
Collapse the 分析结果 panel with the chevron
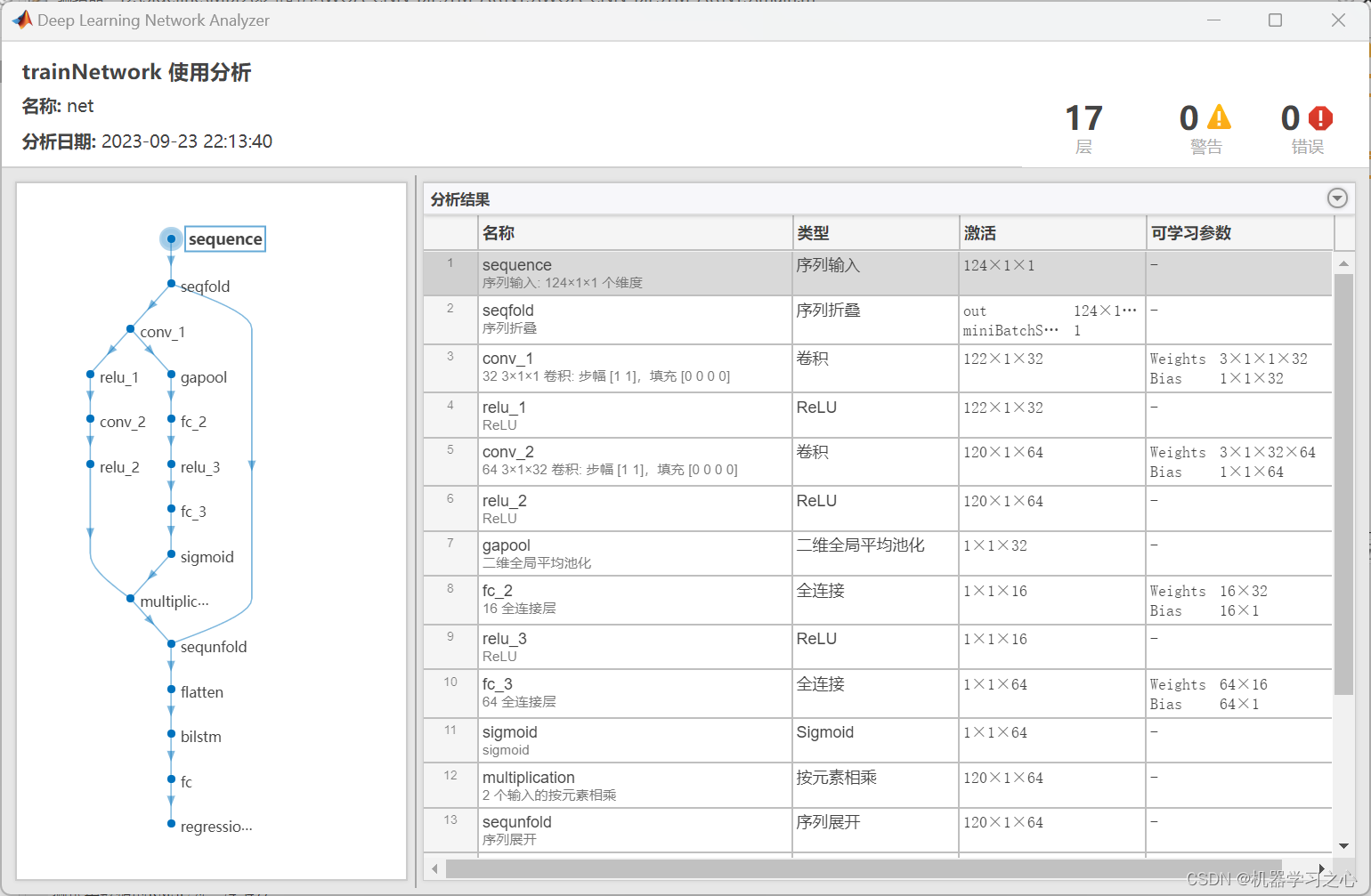(1337, 198)
